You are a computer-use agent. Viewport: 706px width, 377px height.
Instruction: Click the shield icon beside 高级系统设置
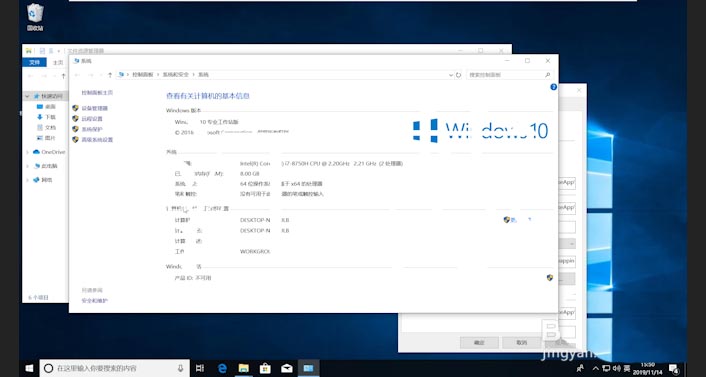click(x=75, y=140)
